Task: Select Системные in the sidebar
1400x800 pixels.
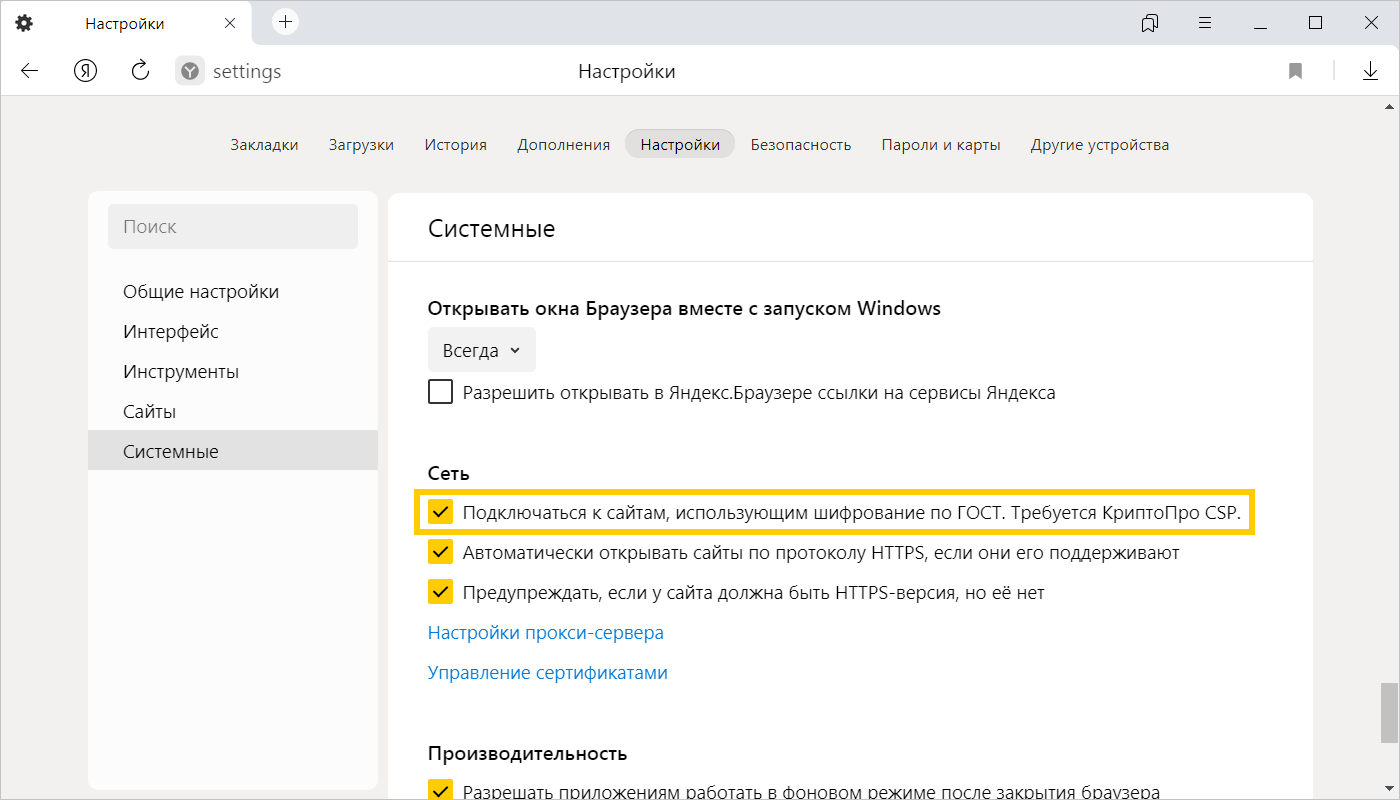Action: [x=233, y=451]
